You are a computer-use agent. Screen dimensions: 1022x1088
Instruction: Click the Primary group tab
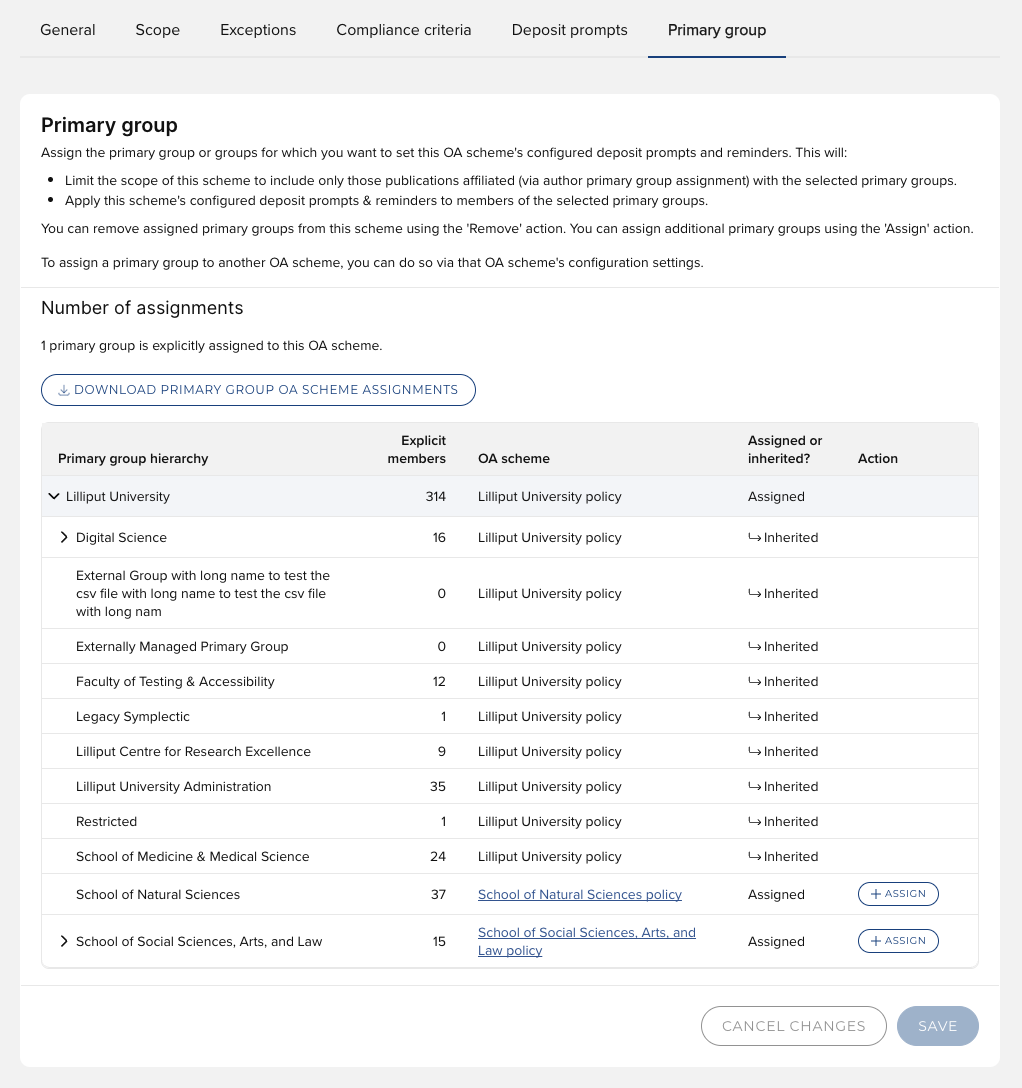click(x=717, y=30)
